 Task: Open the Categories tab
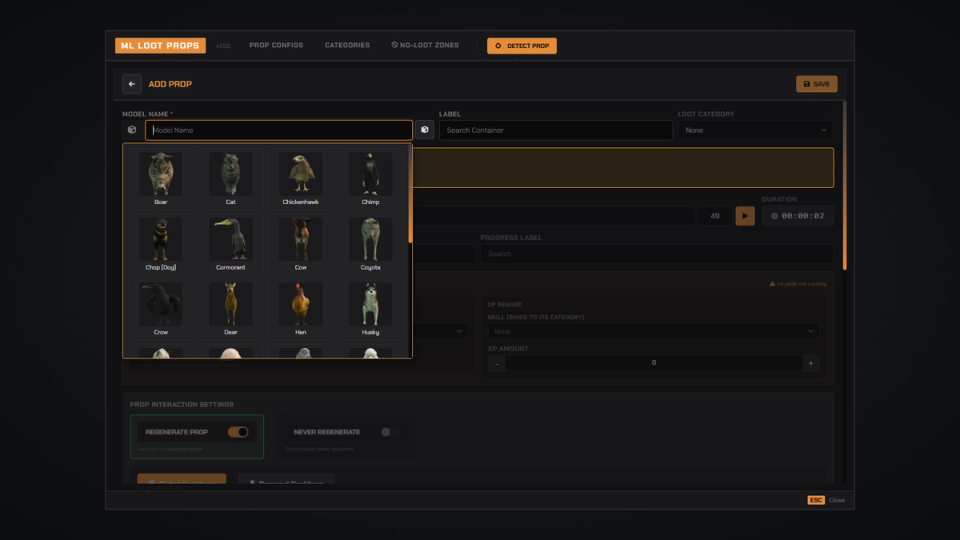tap(347, 45)
